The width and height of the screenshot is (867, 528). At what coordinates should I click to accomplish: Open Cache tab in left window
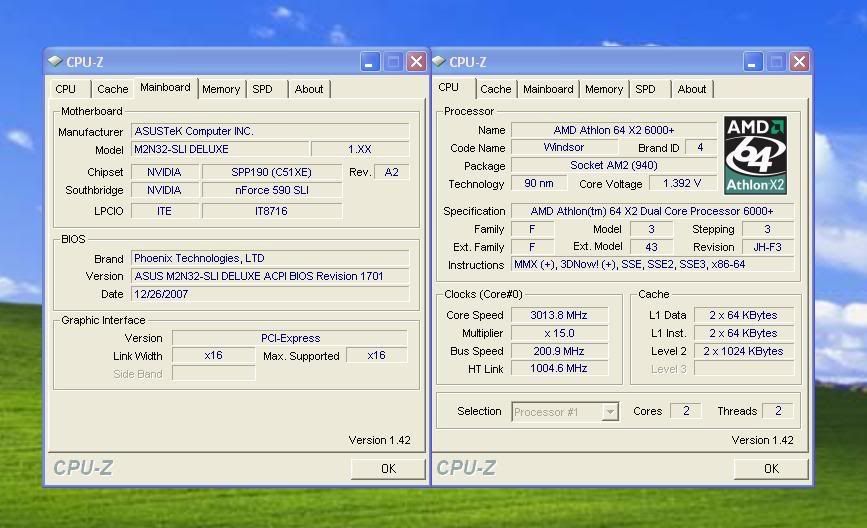click(113, 89)
